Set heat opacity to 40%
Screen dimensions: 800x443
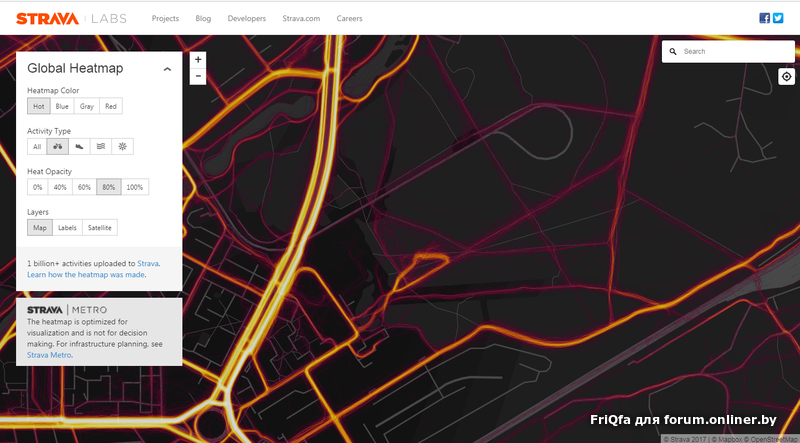point(60,187)
